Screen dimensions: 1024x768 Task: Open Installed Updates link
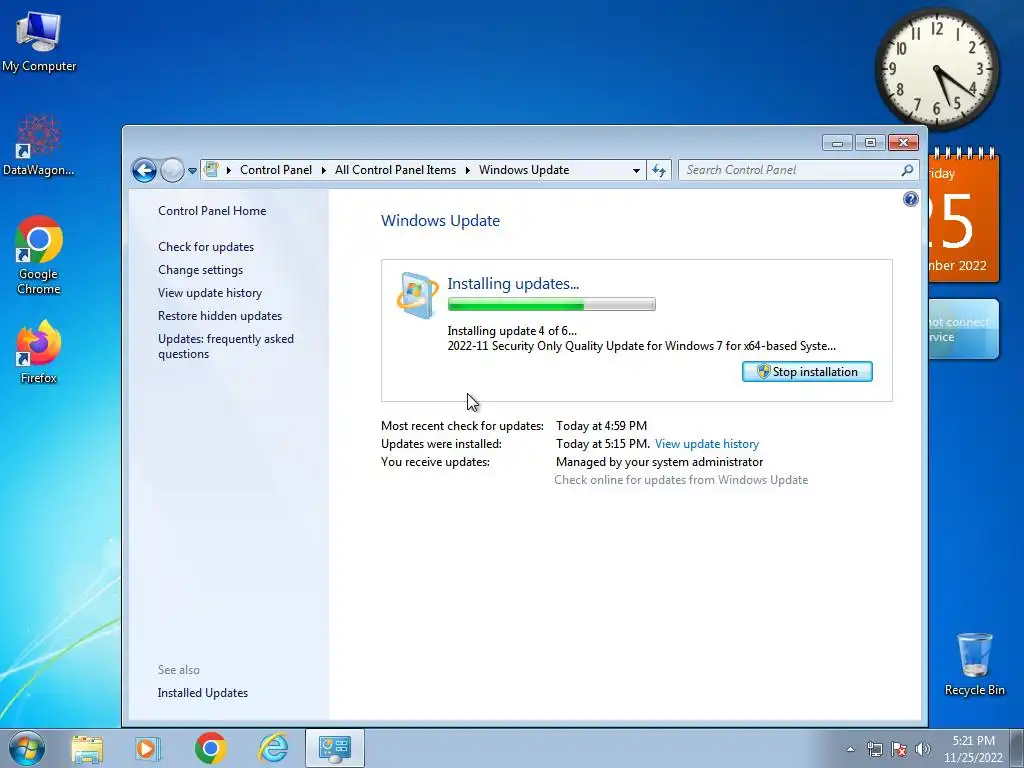[202, 693]
